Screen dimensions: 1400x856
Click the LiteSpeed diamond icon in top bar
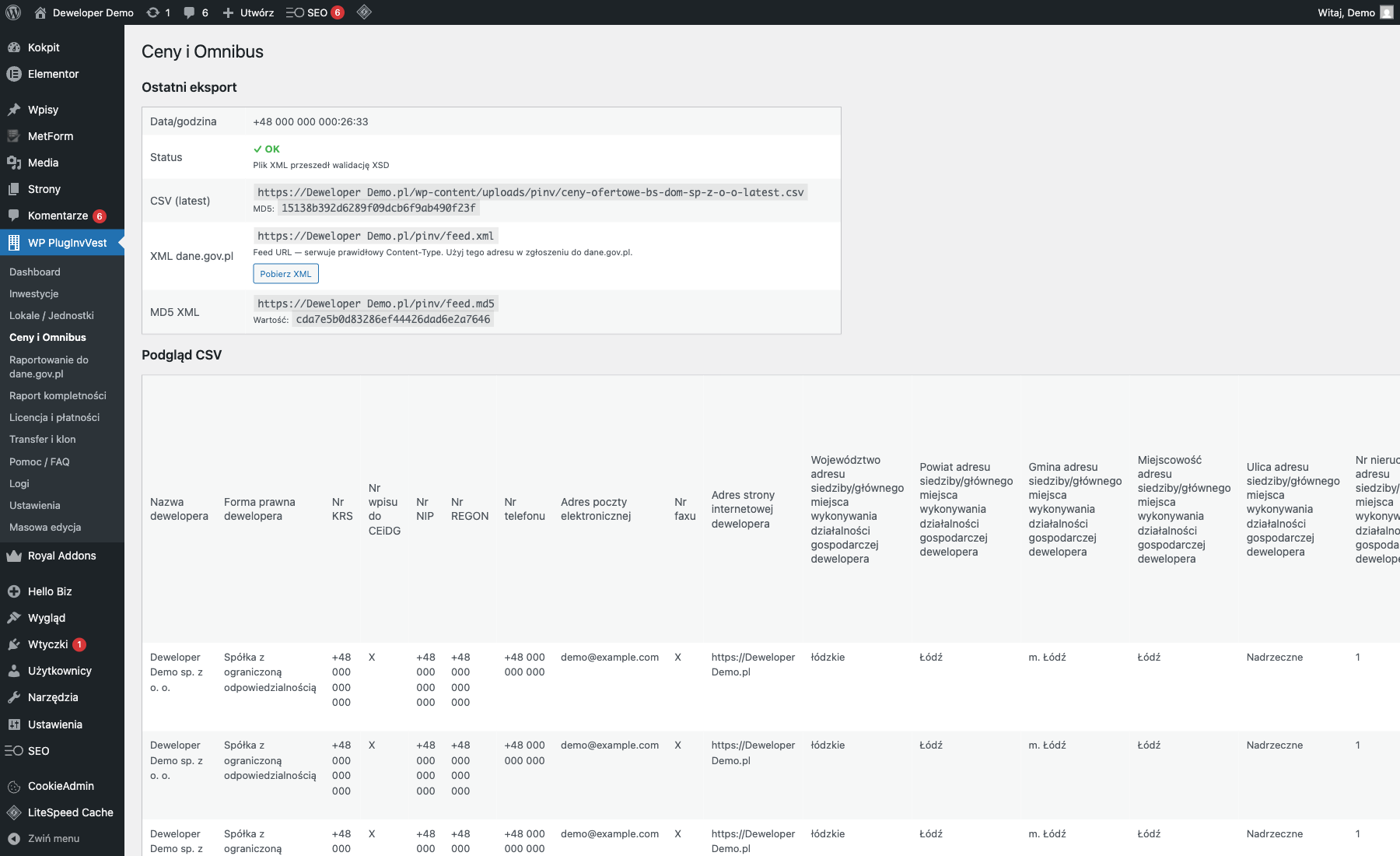[x=364, y=12]
